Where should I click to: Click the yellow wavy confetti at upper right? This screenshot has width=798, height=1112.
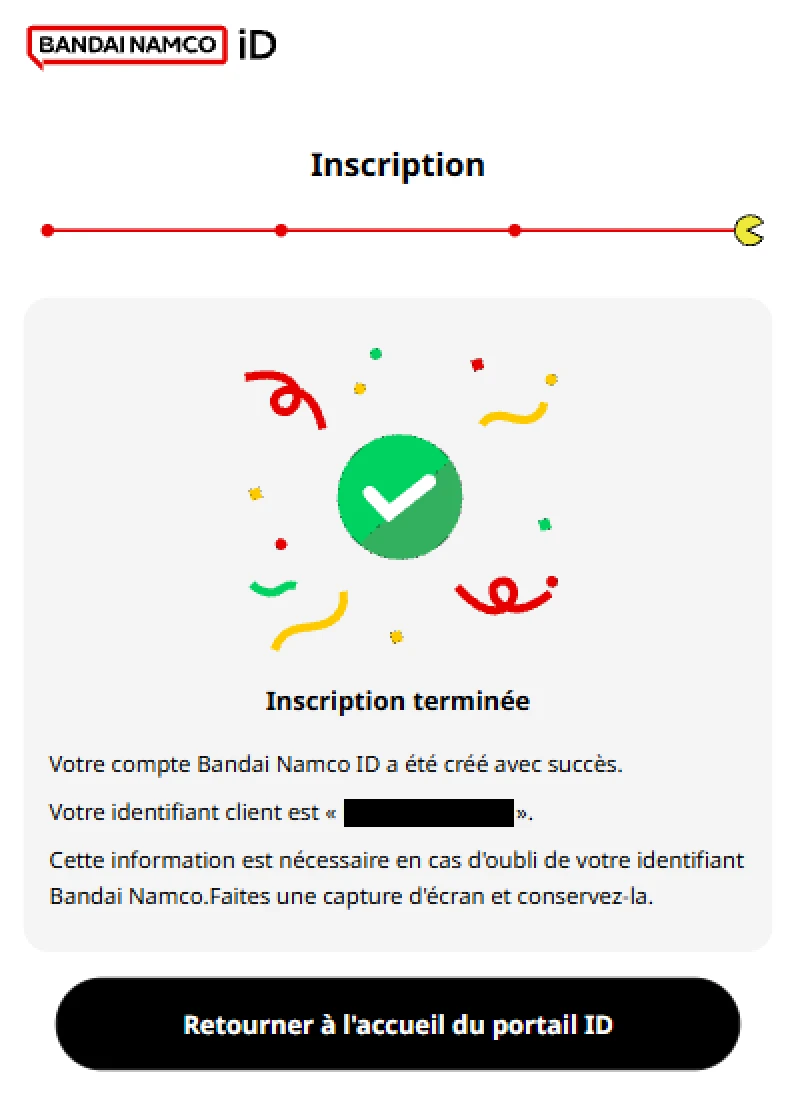point(514,414)
